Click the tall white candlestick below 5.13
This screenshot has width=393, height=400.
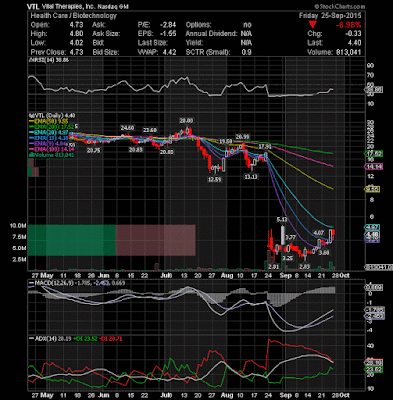283,237
